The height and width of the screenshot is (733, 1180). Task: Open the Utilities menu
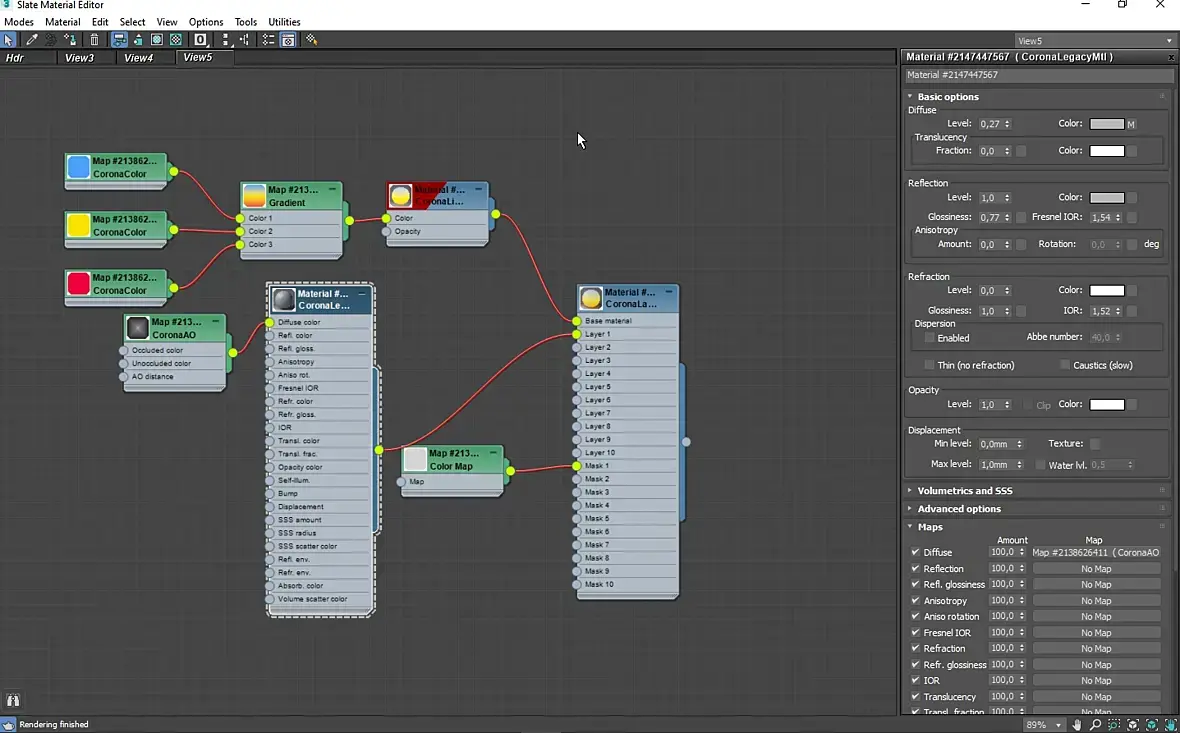[x=284, y=22]
